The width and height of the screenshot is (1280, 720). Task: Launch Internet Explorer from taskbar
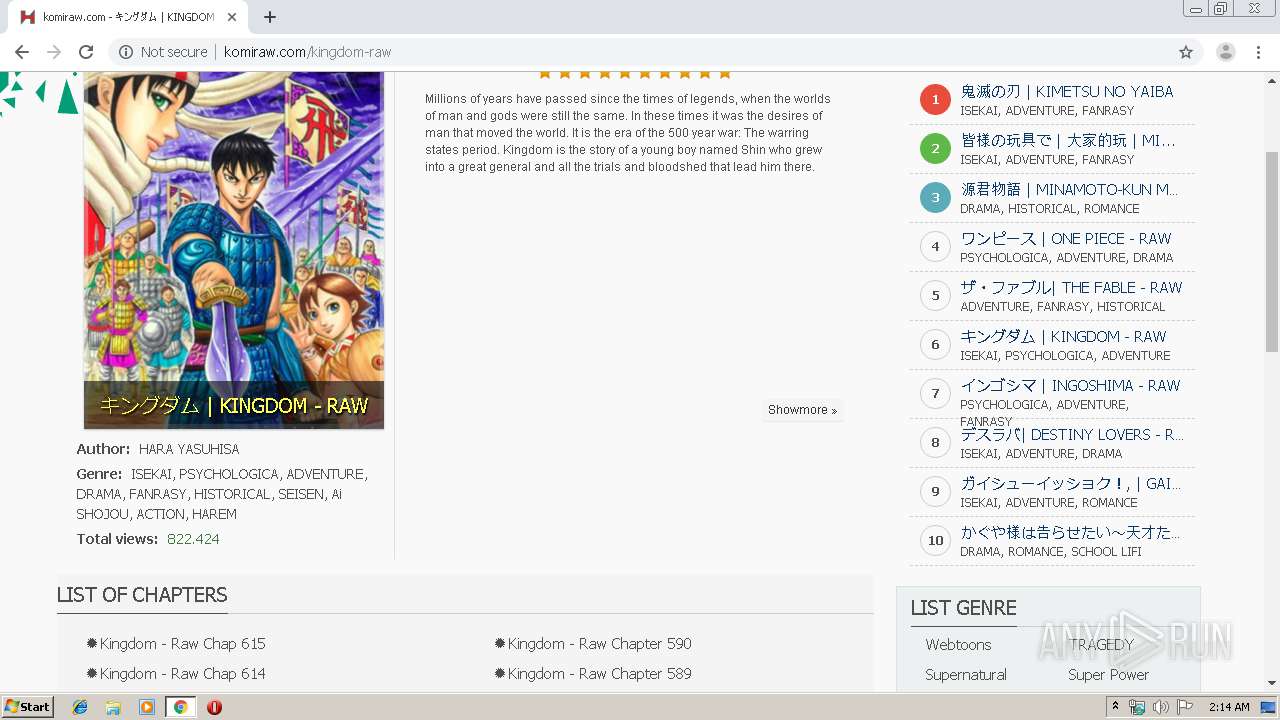80,707
